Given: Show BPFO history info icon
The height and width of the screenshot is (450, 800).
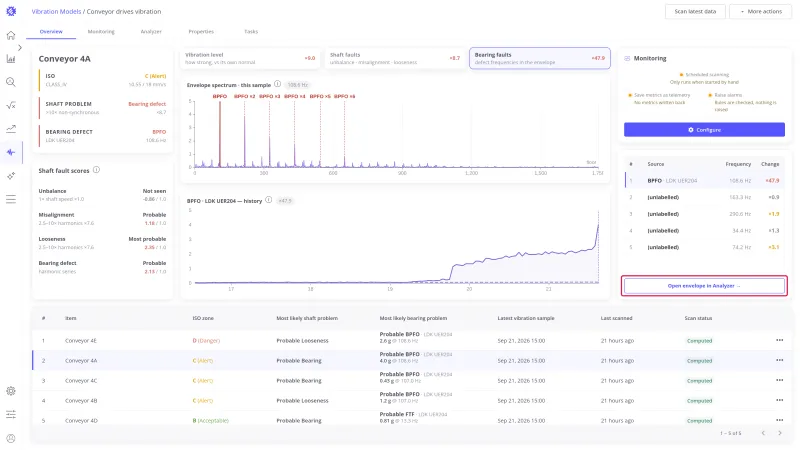Looking at the screenshot, I should [268, 200].
